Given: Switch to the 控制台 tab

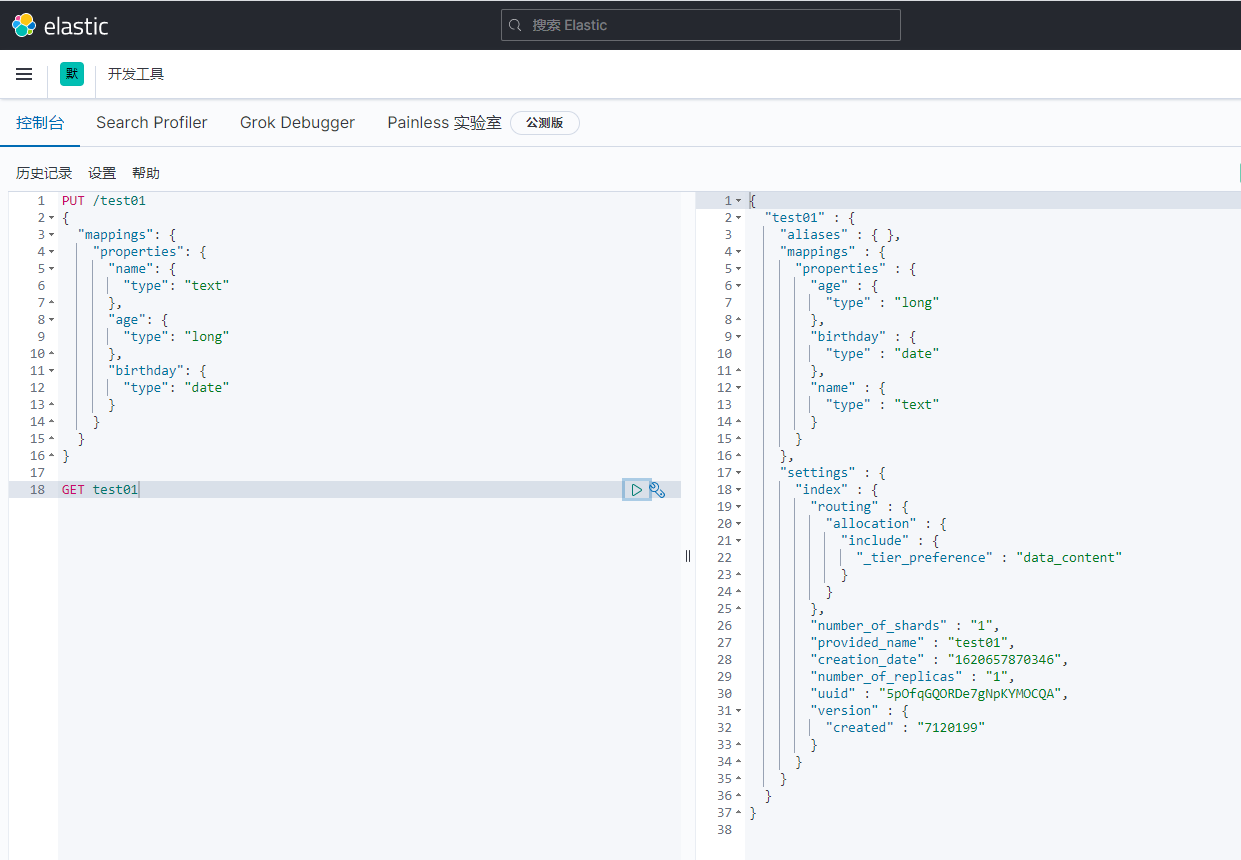Looking at the screenshot, I should click(x=40, y=123).
